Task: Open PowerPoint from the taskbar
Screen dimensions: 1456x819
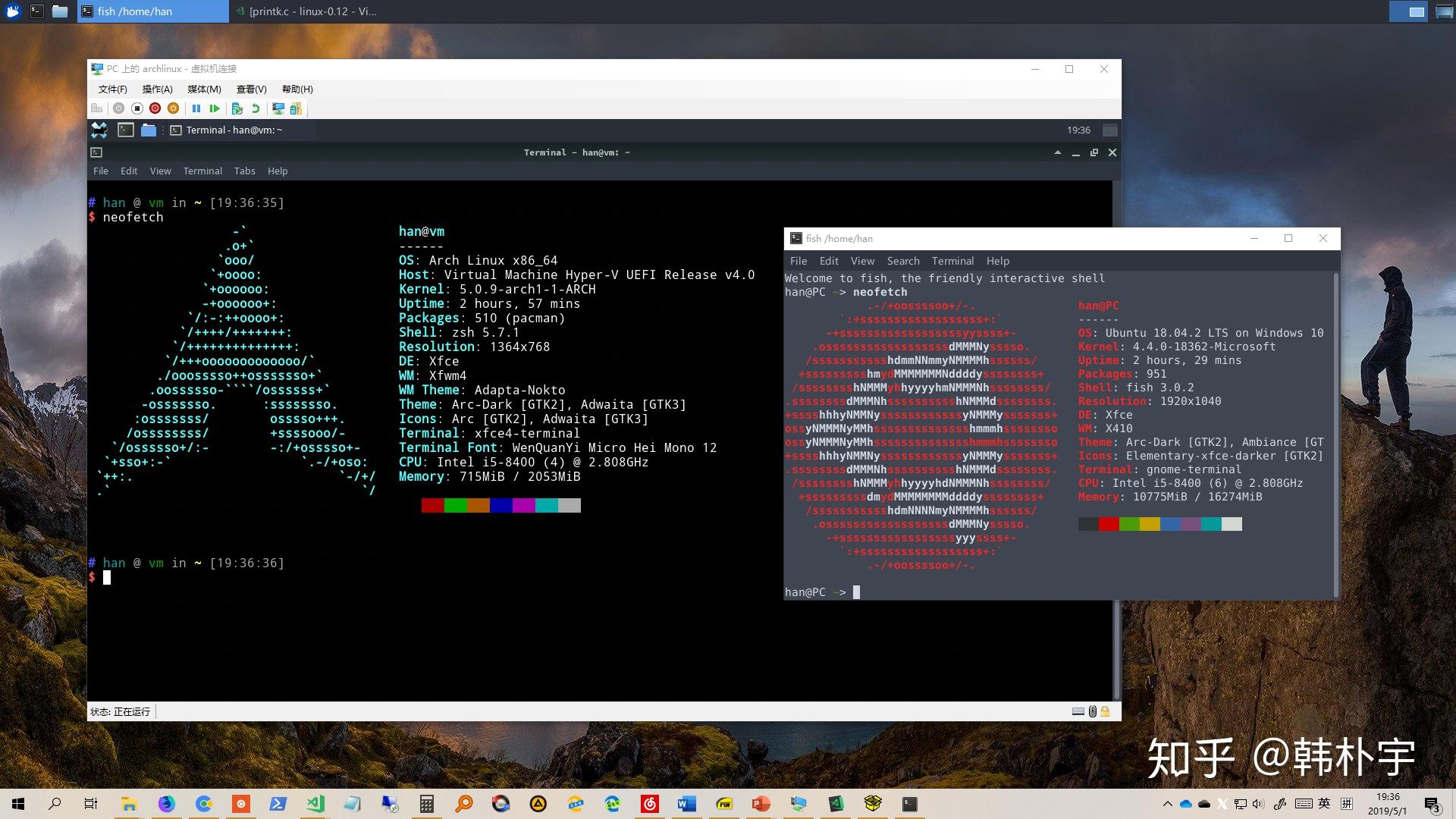Action: pos(761,804)
